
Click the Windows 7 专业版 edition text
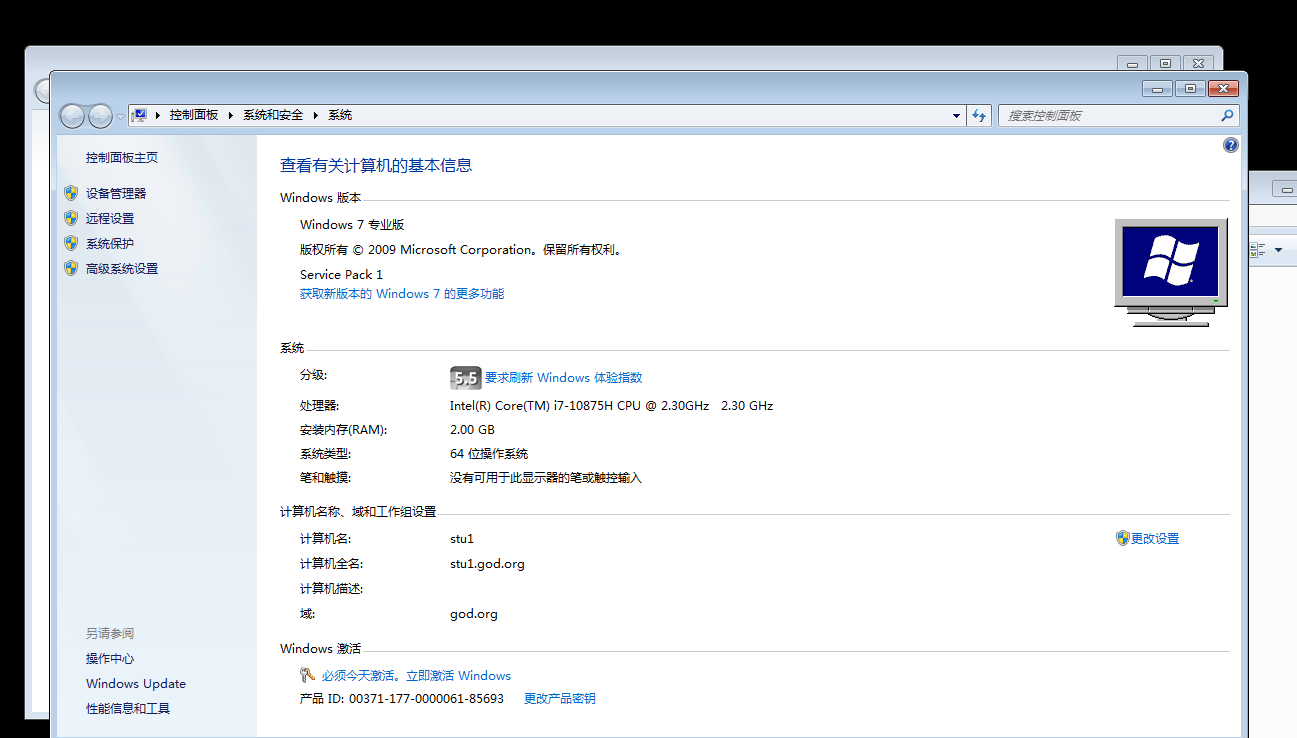pos(352,225)
